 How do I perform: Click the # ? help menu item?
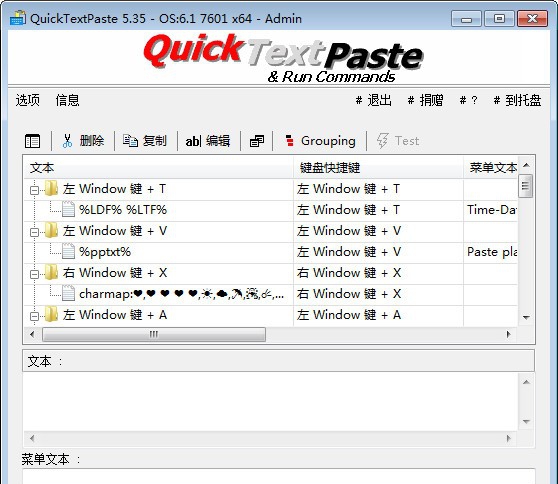(468, 100)
